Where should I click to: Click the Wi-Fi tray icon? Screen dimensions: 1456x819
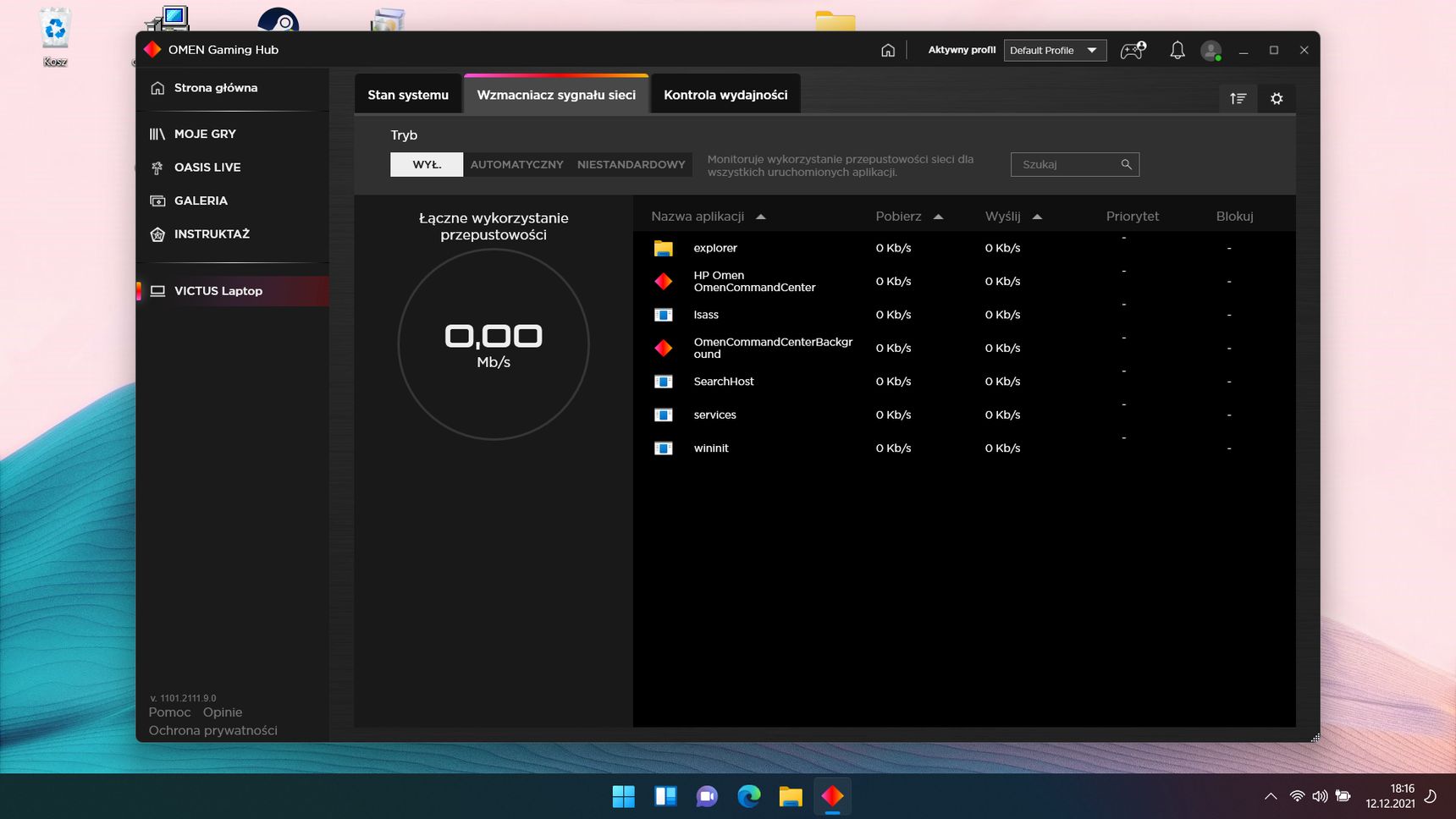[1297, 796]
